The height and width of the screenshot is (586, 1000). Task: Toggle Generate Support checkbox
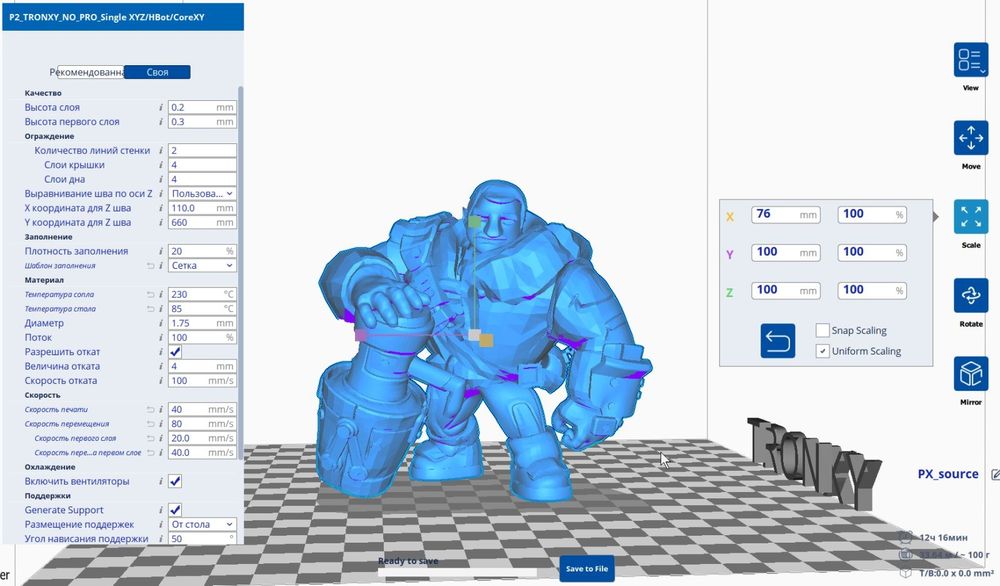coord(175,509)
